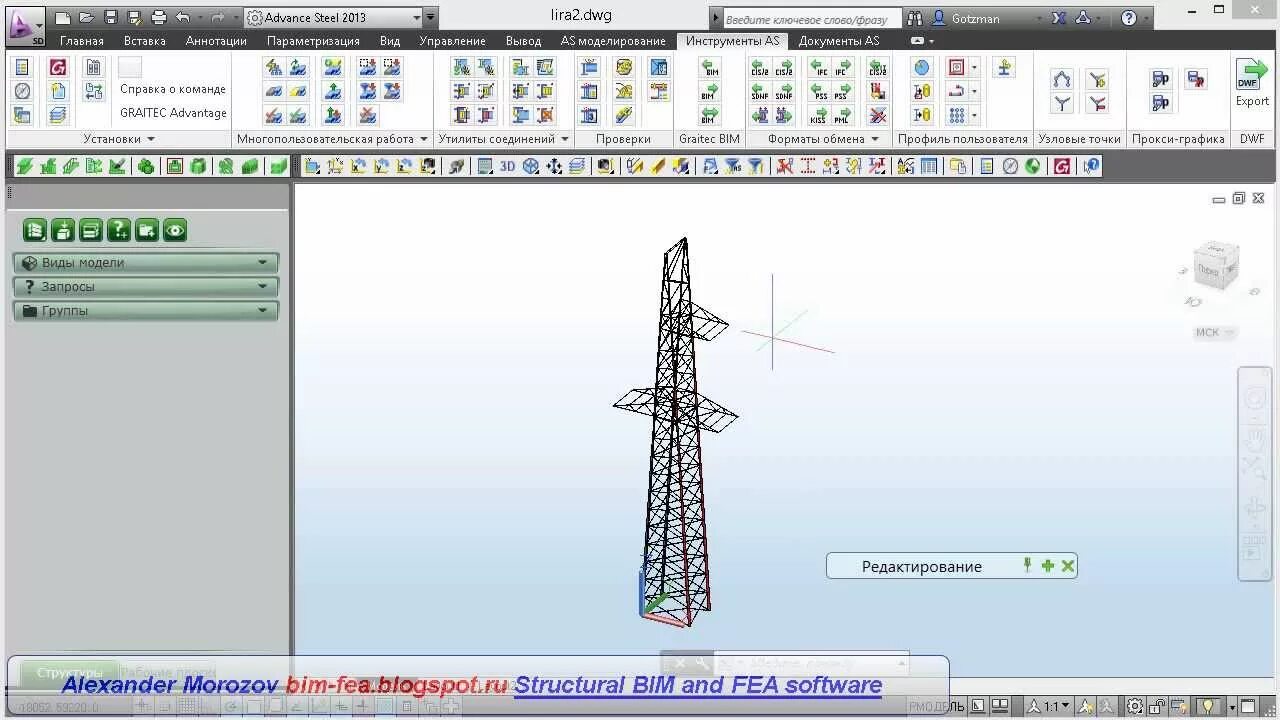The image size is (1280, 720).
Task: Click the Autodesk Exchange X icon
Action: 1059,18
